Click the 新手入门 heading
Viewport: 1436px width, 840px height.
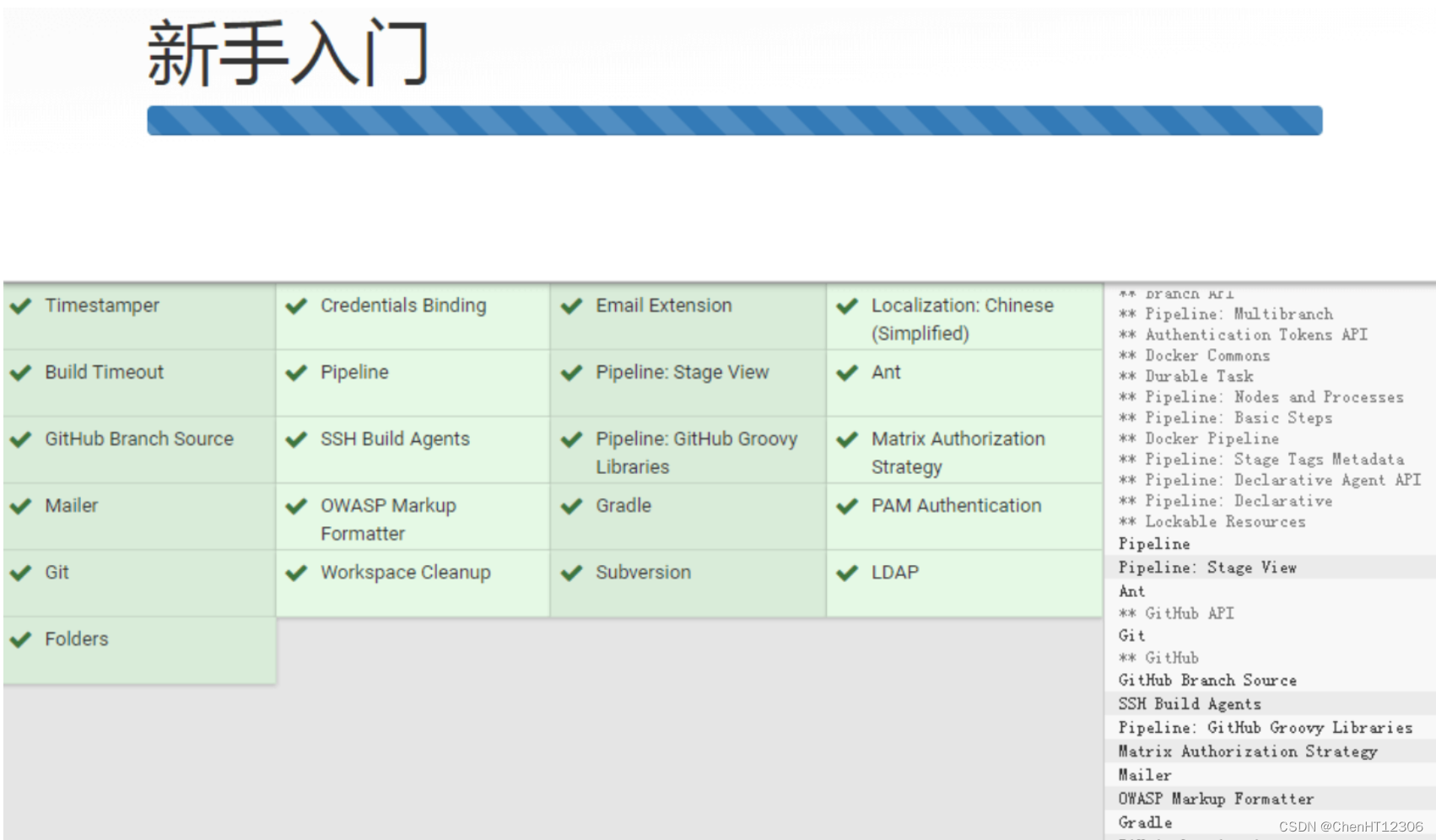click(x=289, y=54)
